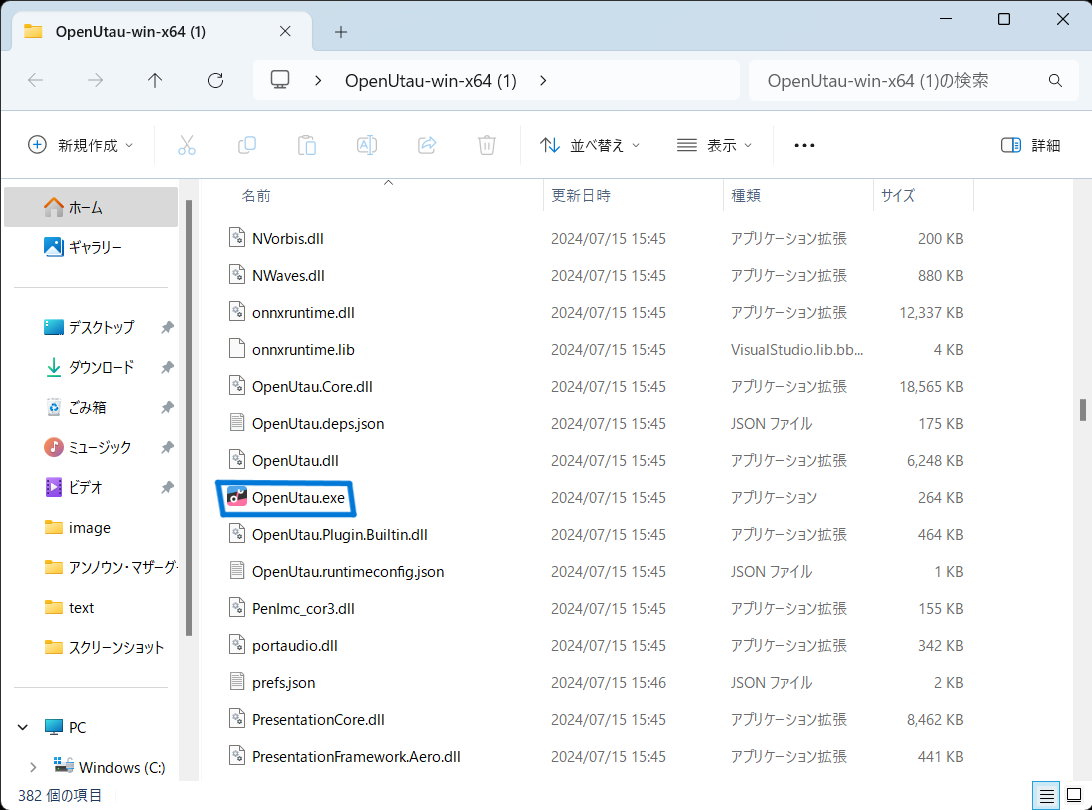Click the Share icon in the toolbar

pos(427,145)
